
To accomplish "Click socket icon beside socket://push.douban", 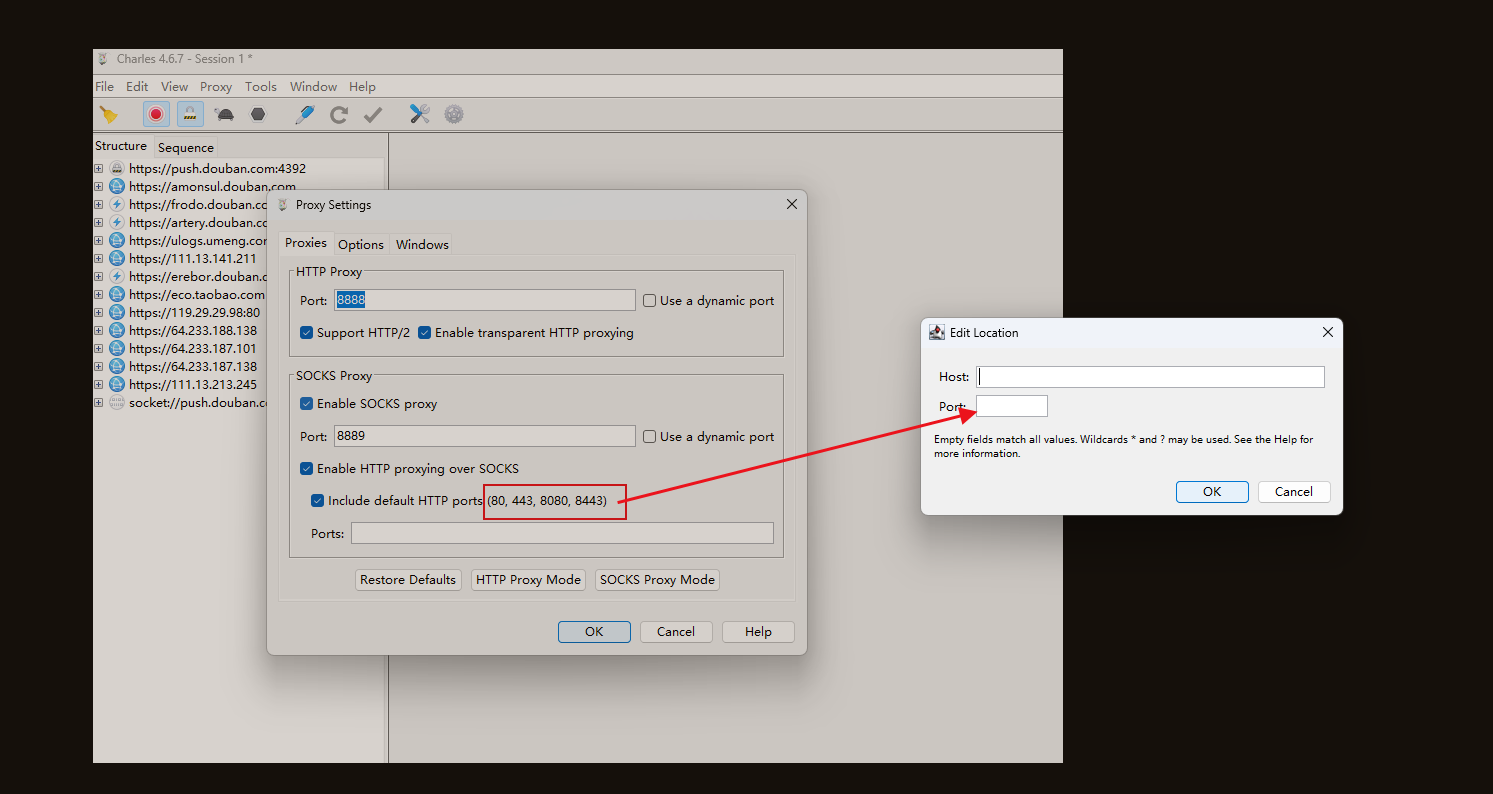I will pyautogui.click(x=117, y=403).
